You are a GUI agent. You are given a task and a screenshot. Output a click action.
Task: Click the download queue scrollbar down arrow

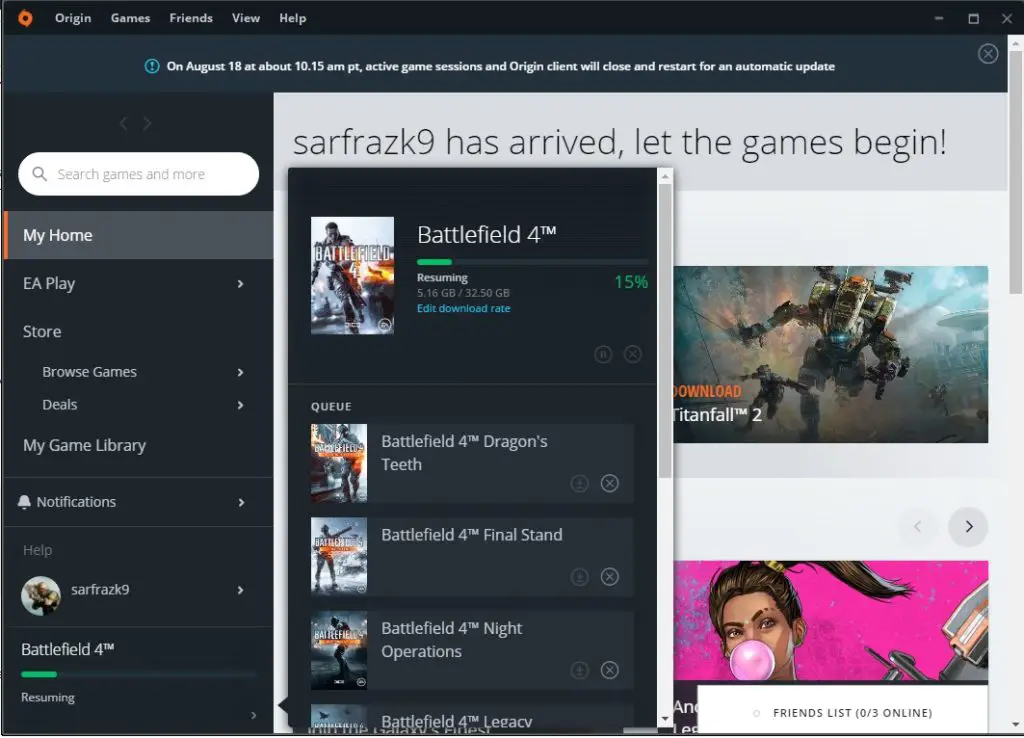click(x=665, y=719)
